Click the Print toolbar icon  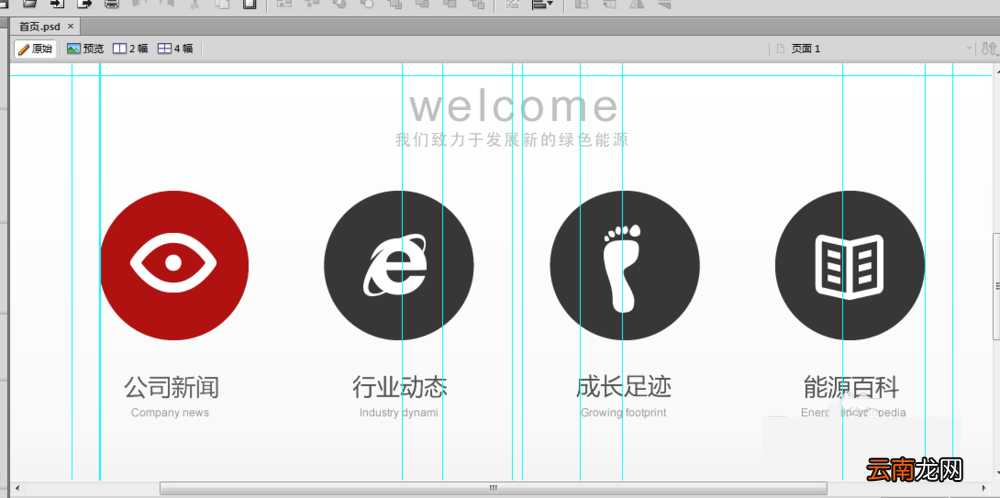coord(112,3)
